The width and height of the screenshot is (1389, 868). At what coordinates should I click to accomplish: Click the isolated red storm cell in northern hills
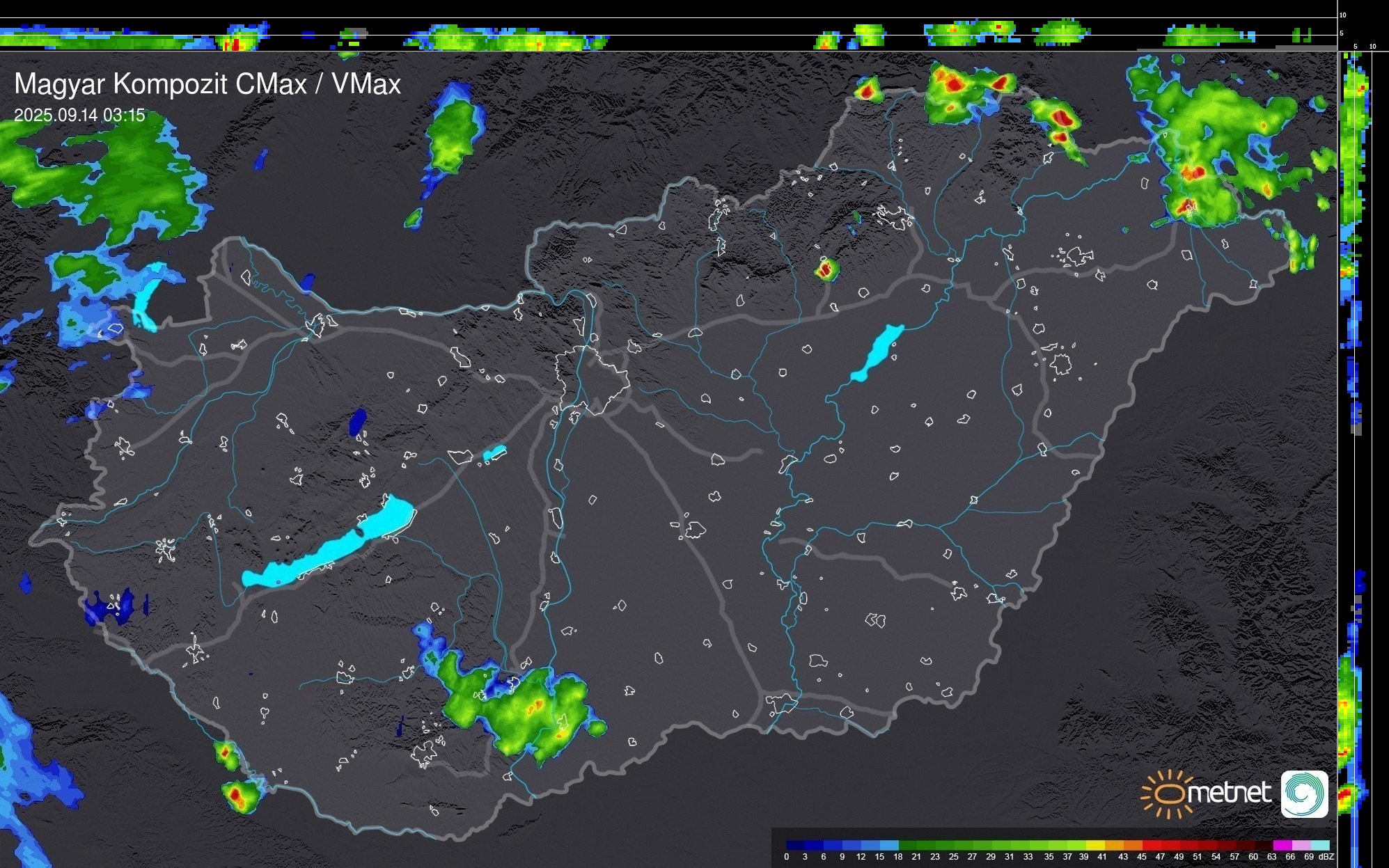pyautogui.click(x=826, y=269)
